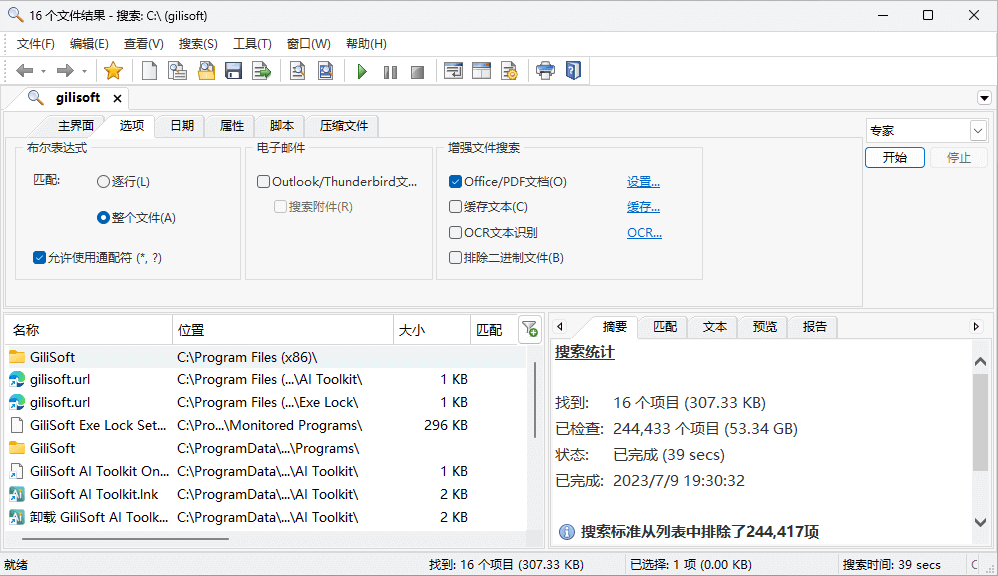Viewport: 998px width, 576px height.
Task: Click the document with gear settings icon
Action: 509,71
